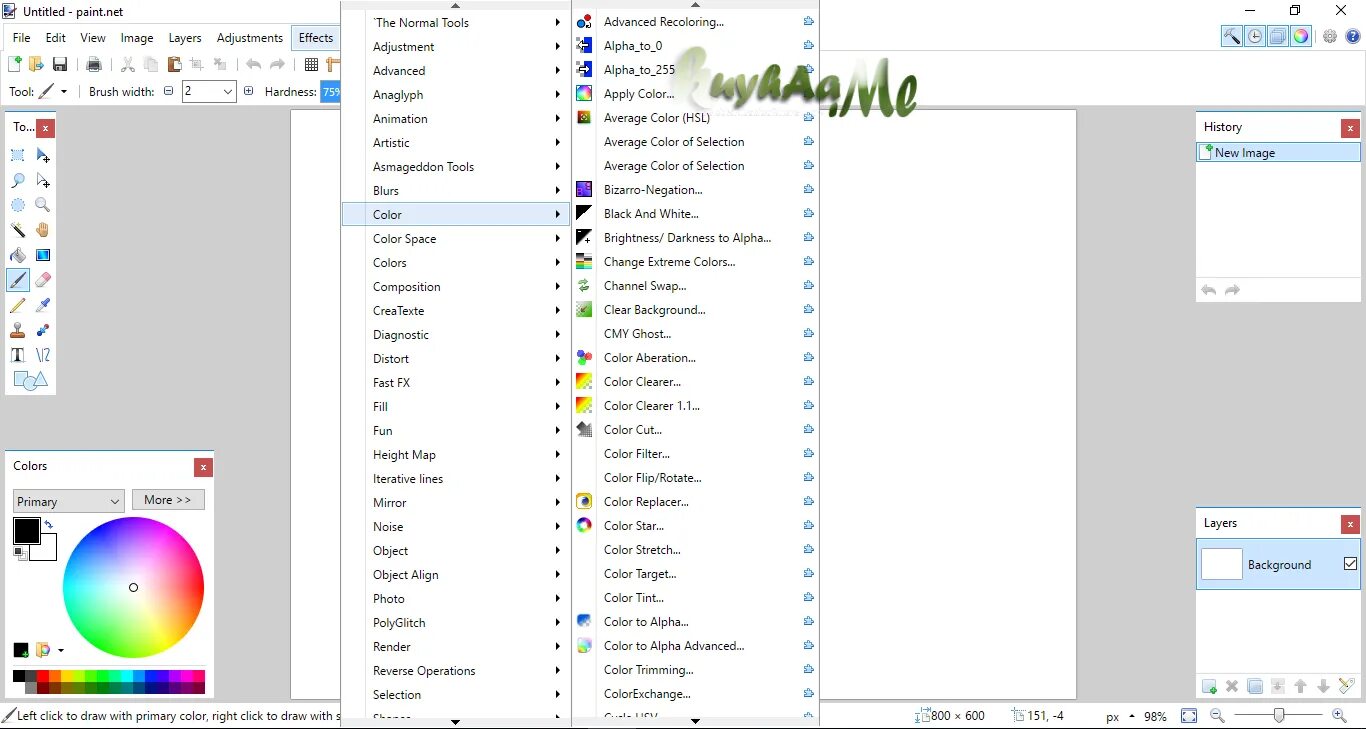Select the Move Selected Pixels tool

pos(43,155)
